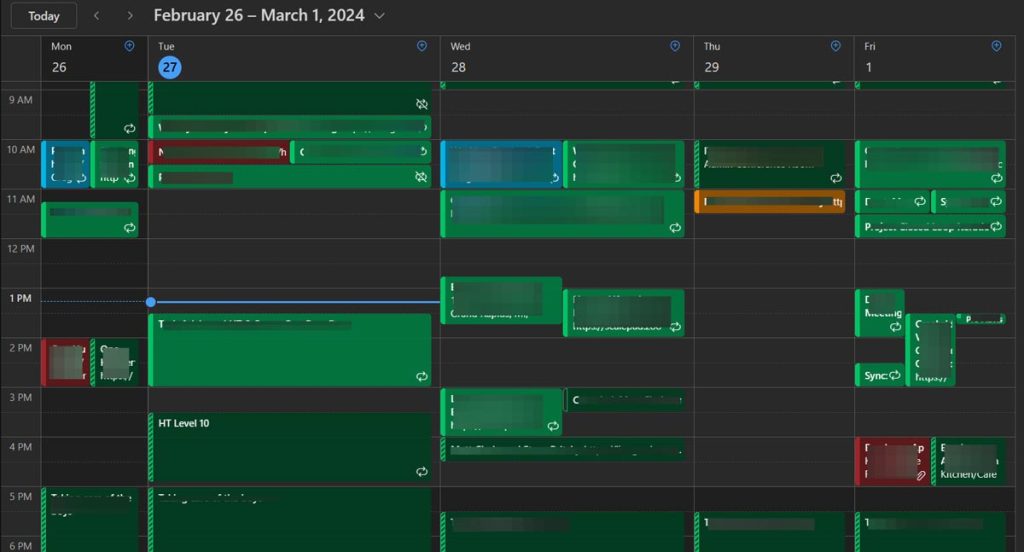The height and width of the screenshot is (552, 1024).
Task: Open the February 26 – March 1 date picker
Action: pyautogui.click(x=269, y=16)
